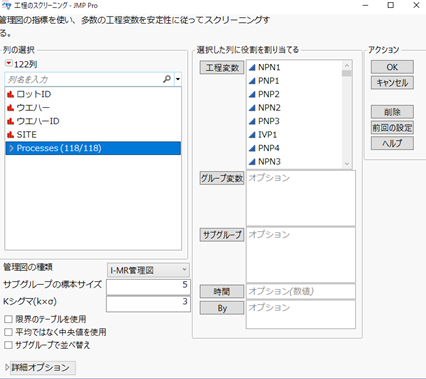Open the column filter dropdown arrow

point(178,79)
